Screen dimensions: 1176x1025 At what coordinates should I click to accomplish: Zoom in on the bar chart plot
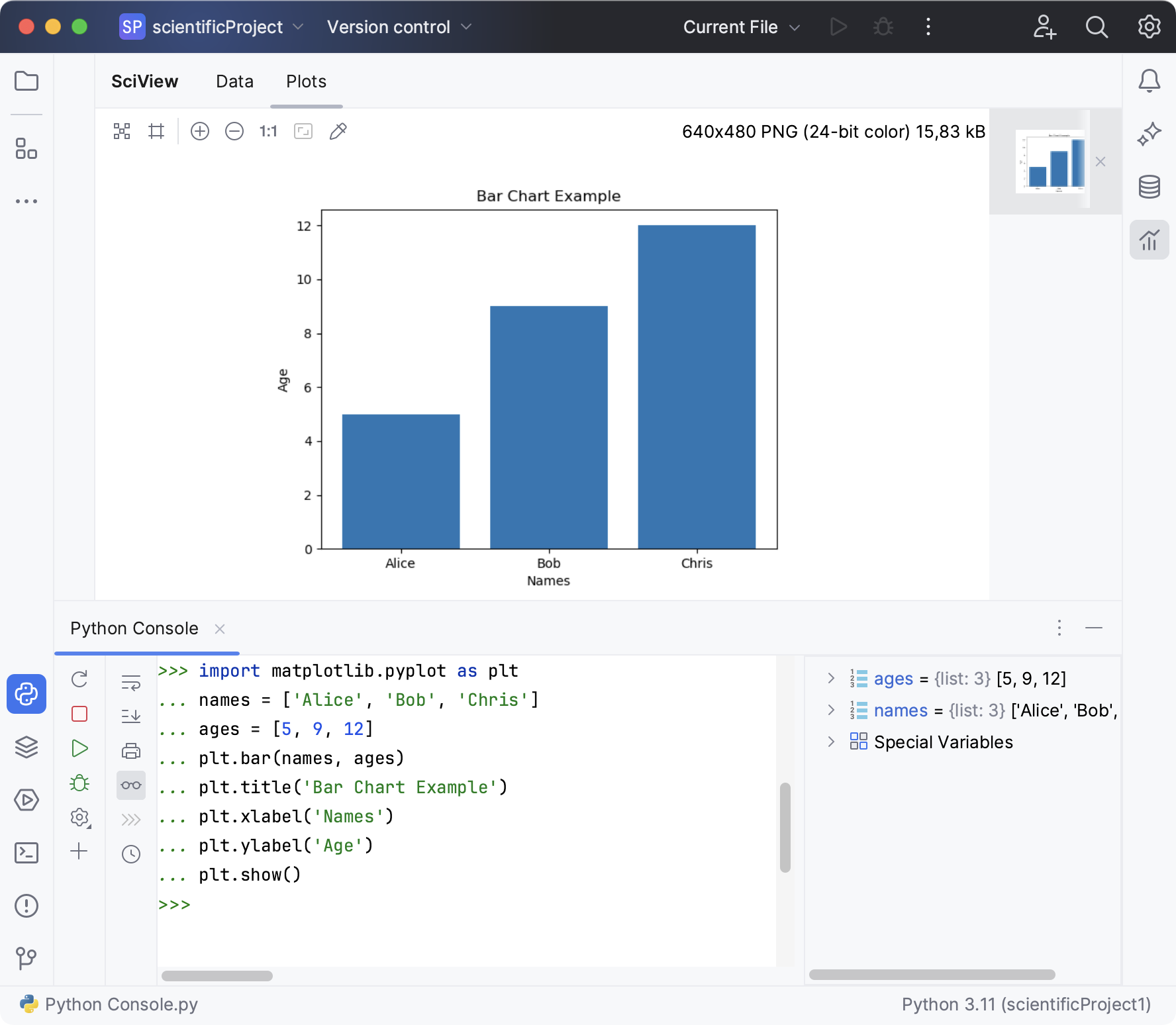[200, 131]
